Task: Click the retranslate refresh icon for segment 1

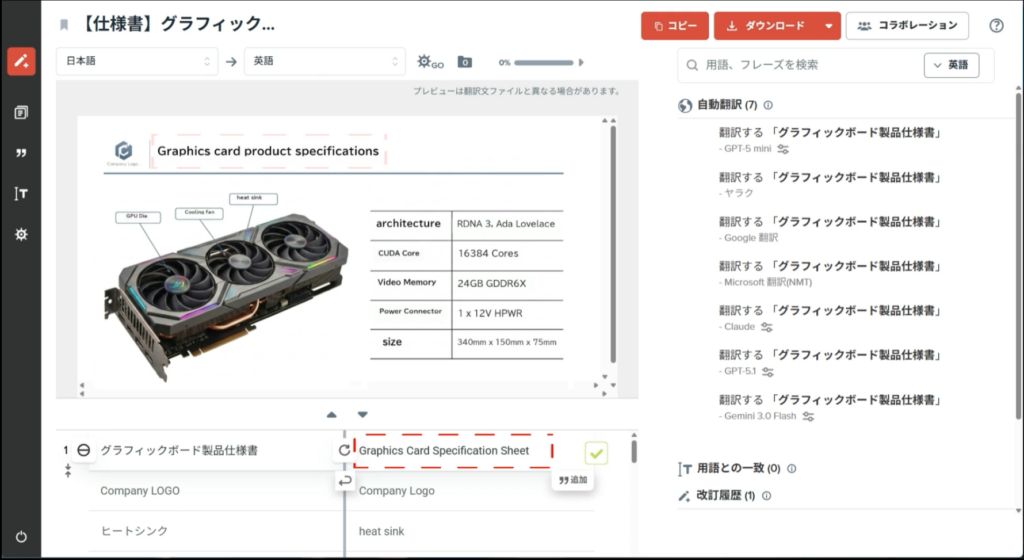Action: pos(344,451)
